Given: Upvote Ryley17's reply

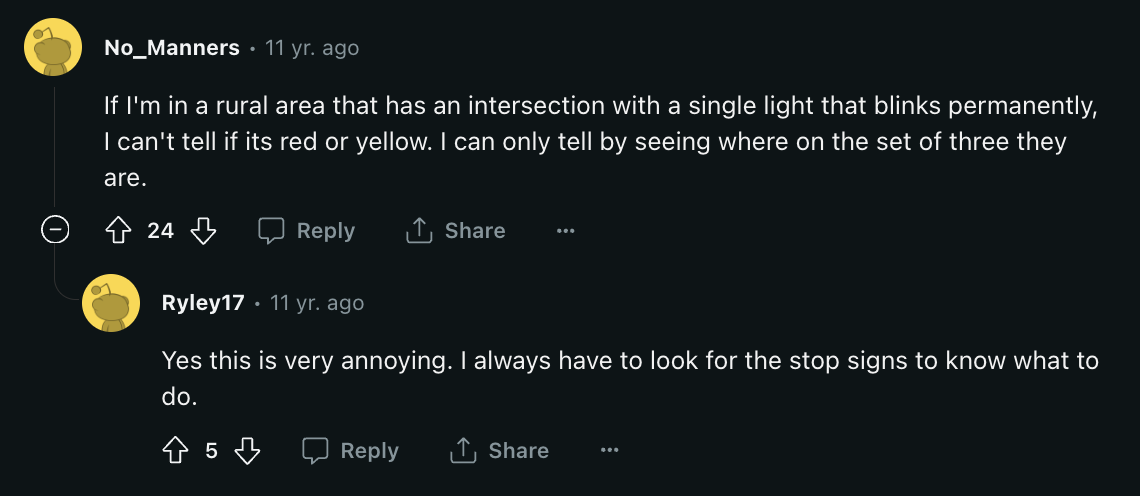Looking at the screenshot, I should pyautogui.click(x=174, y=451).
